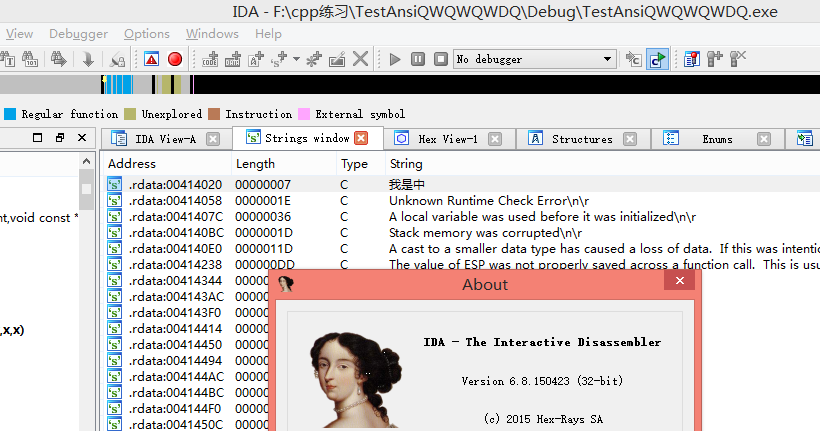
Task: Click the edit pencil toolbar icon
Action: [337, 59]
